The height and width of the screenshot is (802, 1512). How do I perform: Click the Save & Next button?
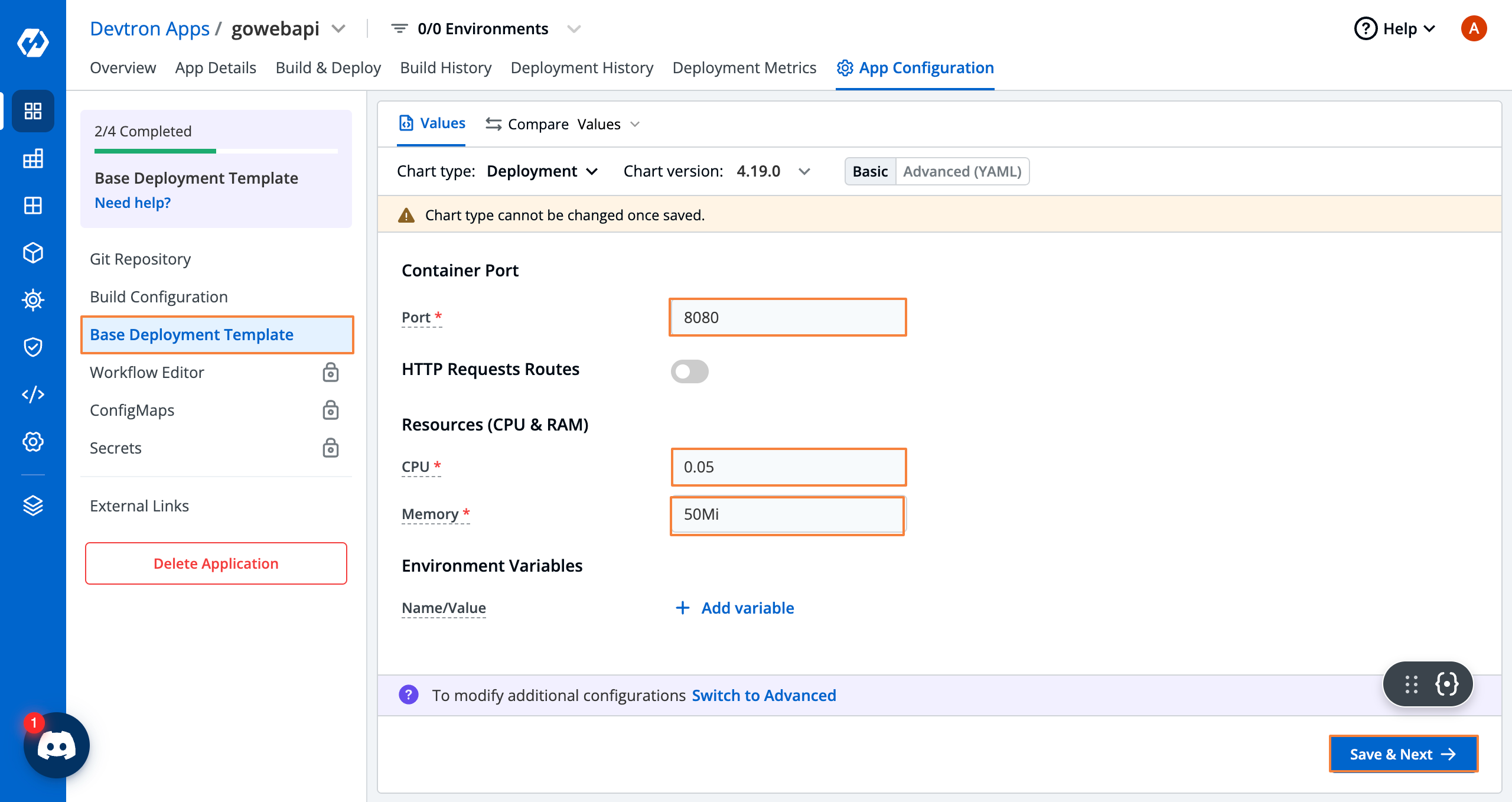1403,754
